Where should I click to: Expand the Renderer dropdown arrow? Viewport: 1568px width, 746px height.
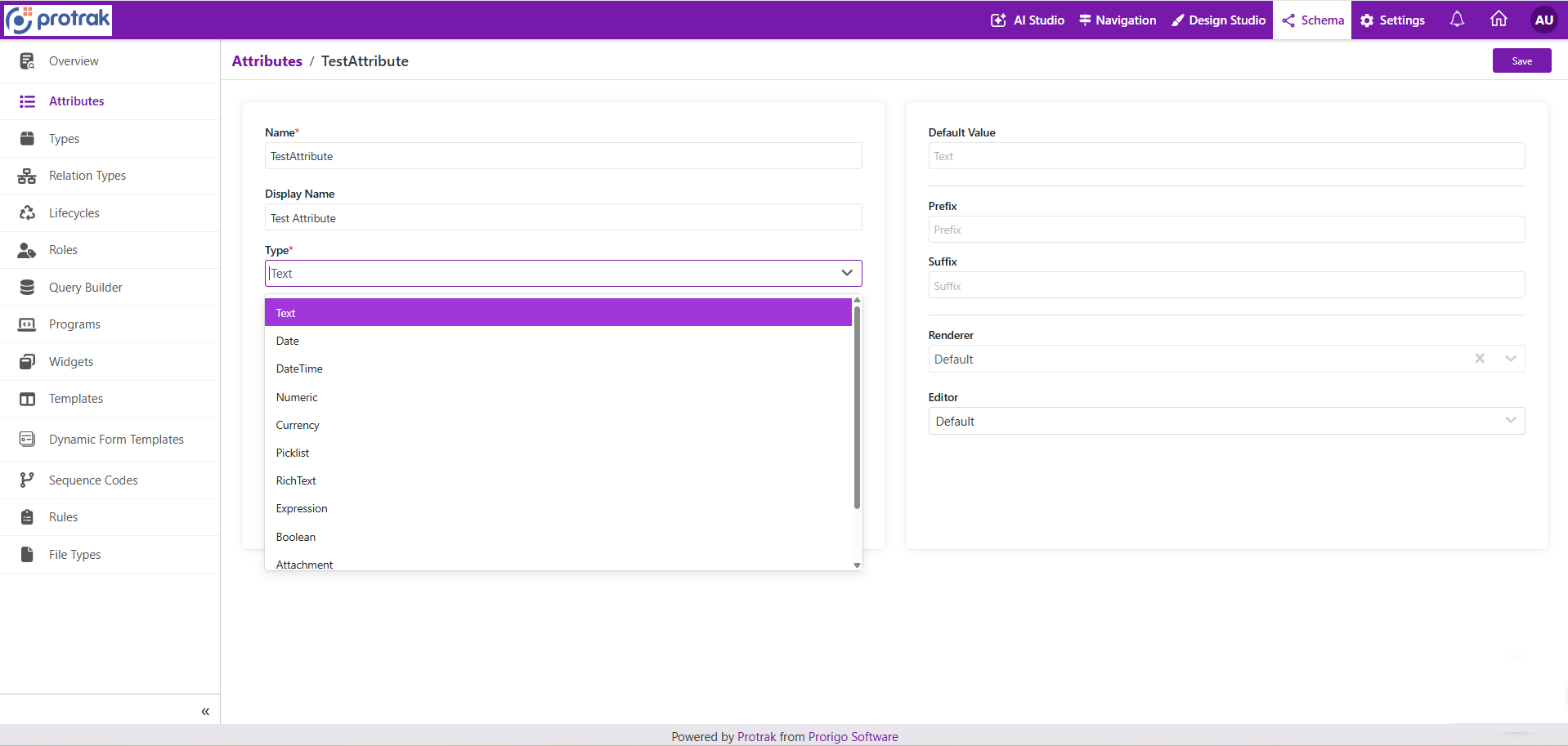tap(1511, 359)
